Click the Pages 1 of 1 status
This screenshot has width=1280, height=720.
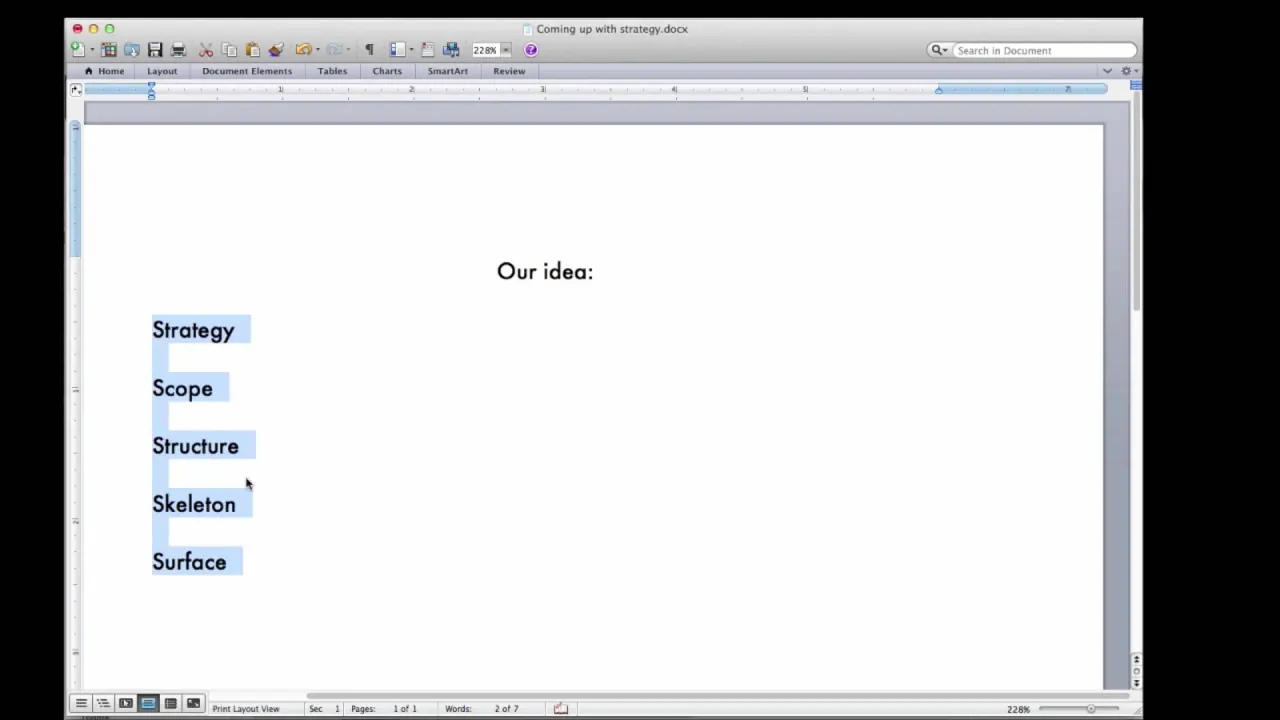coord(383,709)
